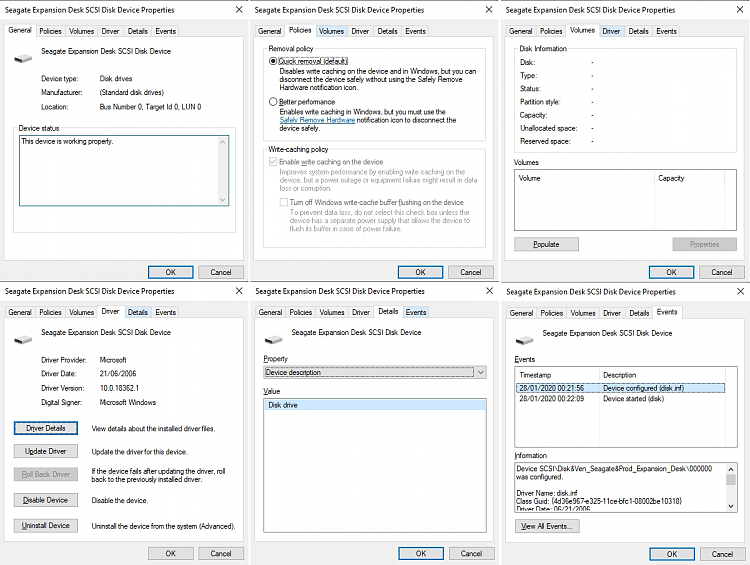This screenshot has width=750, height=565.
Task: Switch to Policies tab in the Driver-tab window
Action: (50, 312)
